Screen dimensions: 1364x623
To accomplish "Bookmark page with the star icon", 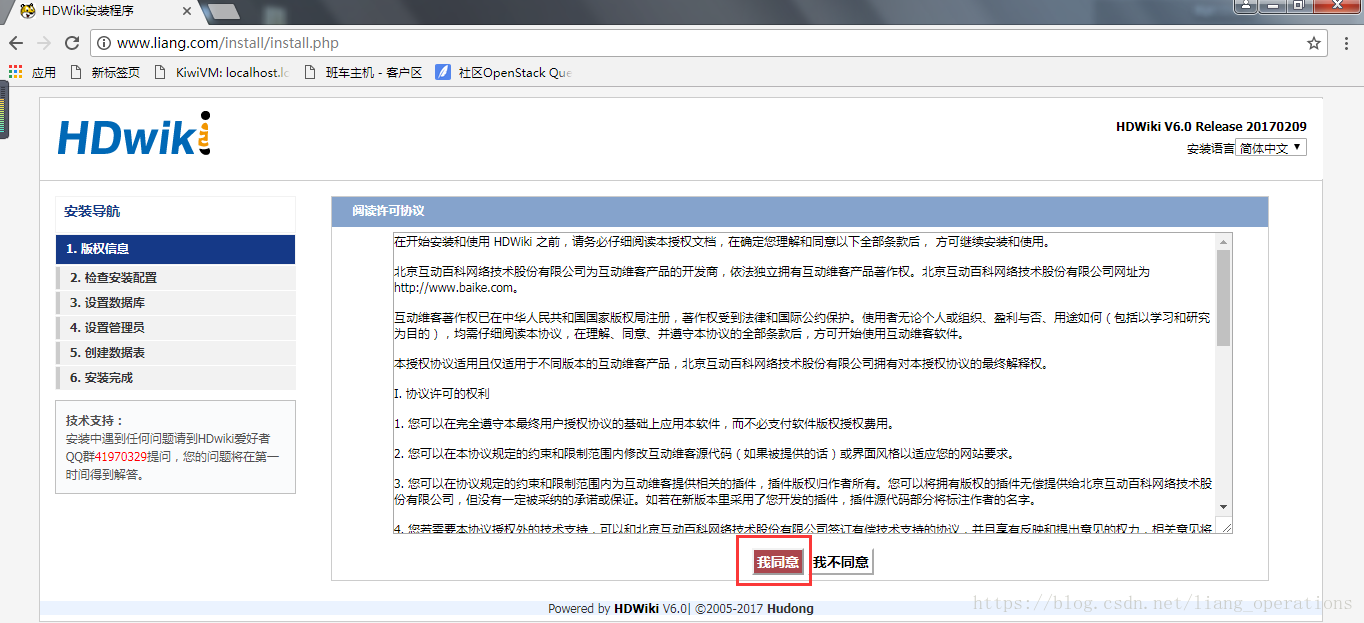I will click(1313, 43).
